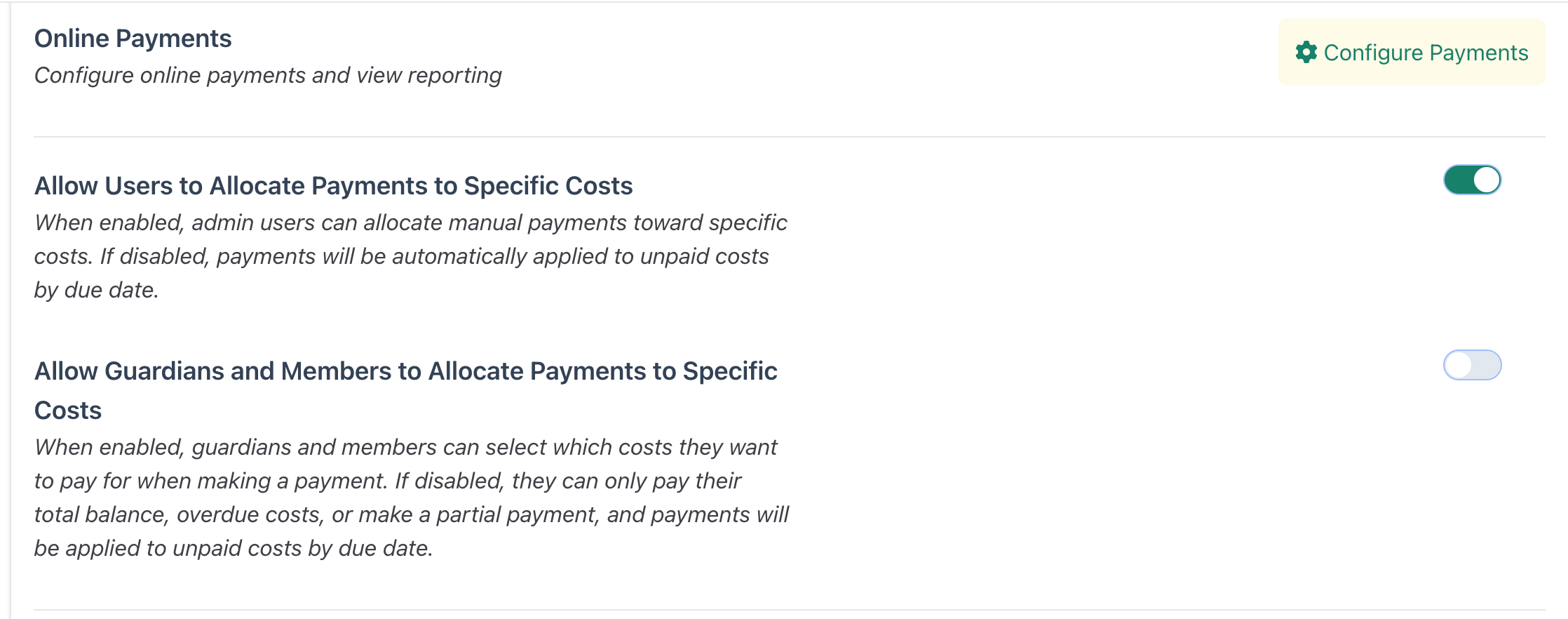
Task: Click the 'Allow Guardians and Members' heading line
Action: [405, 371]
